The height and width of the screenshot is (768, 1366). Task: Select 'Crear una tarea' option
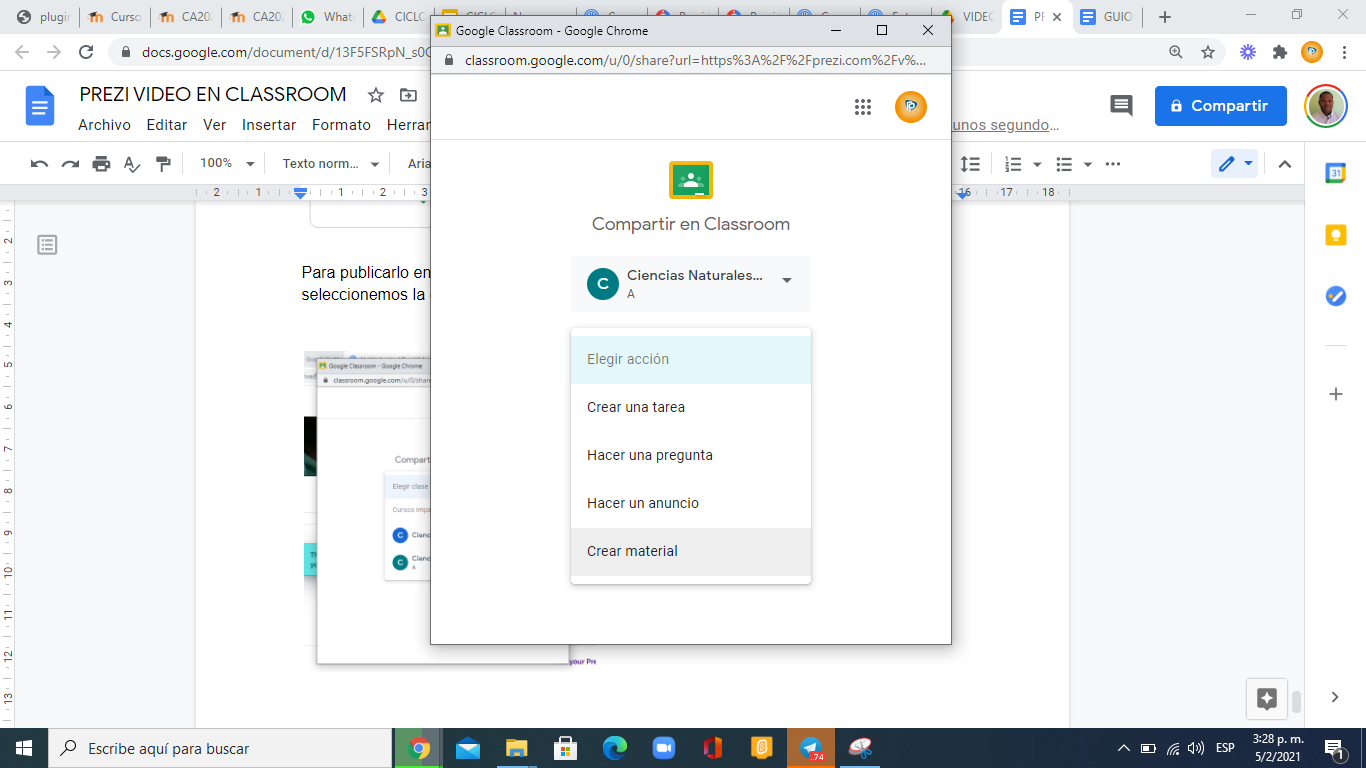coord(690,407)
